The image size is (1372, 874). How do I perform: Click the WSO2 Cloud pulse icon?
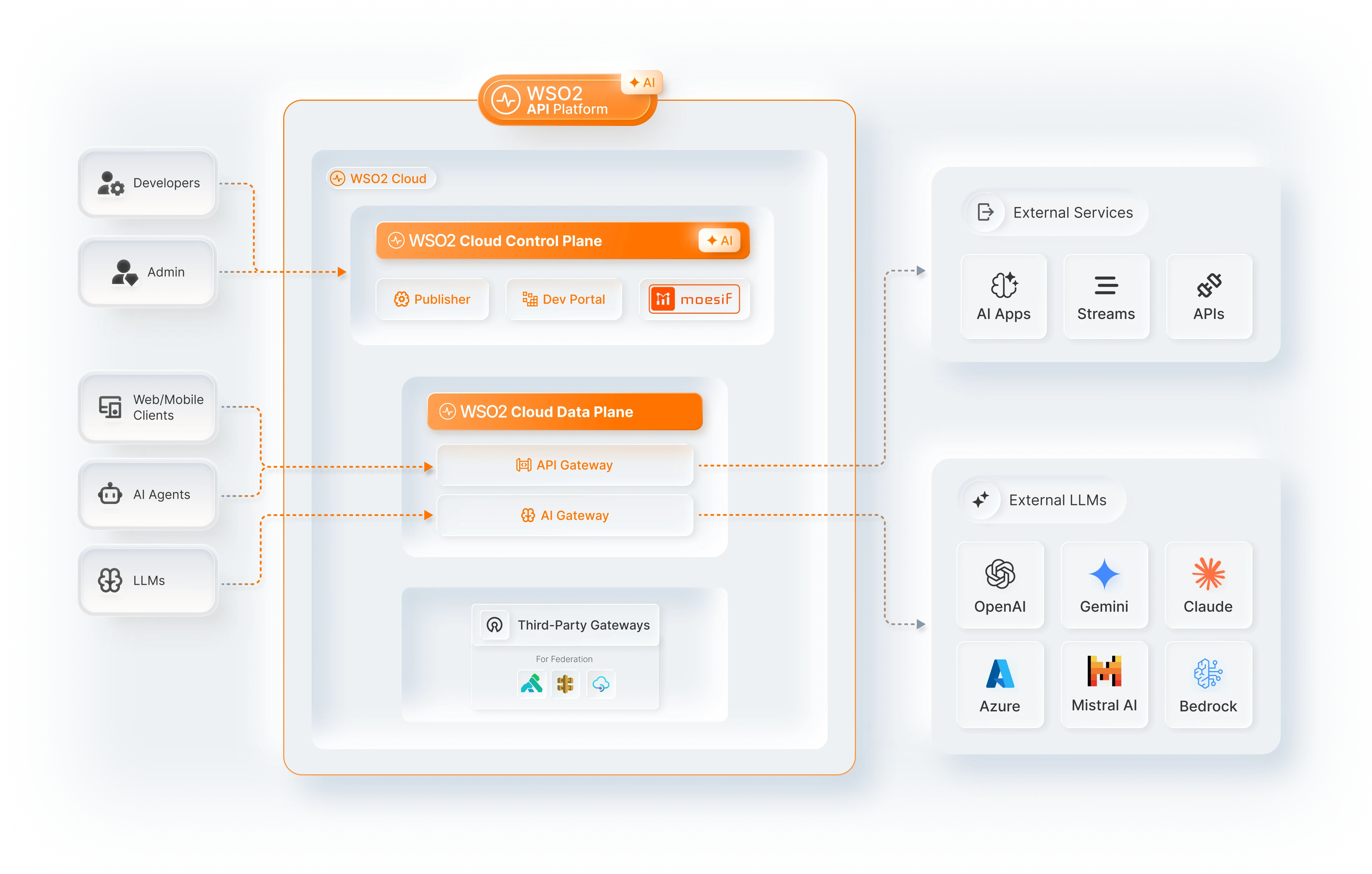(x=338, y=178)
